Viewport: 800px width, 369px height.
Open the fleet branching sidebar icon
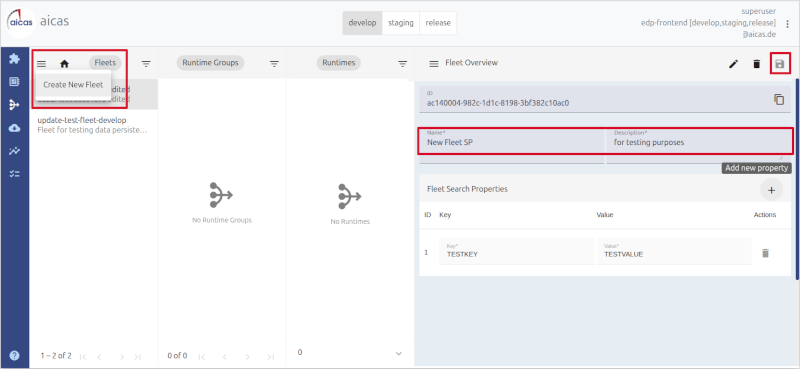pos(15,105)
